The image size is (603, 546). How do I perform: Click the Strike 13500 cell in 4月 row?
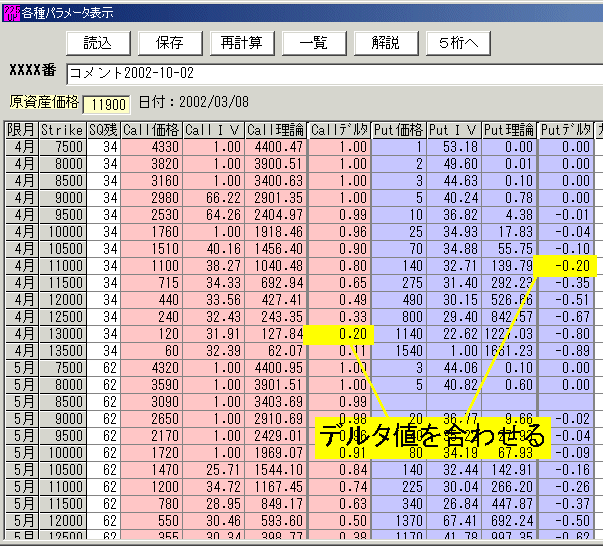[x=63, y=351]
